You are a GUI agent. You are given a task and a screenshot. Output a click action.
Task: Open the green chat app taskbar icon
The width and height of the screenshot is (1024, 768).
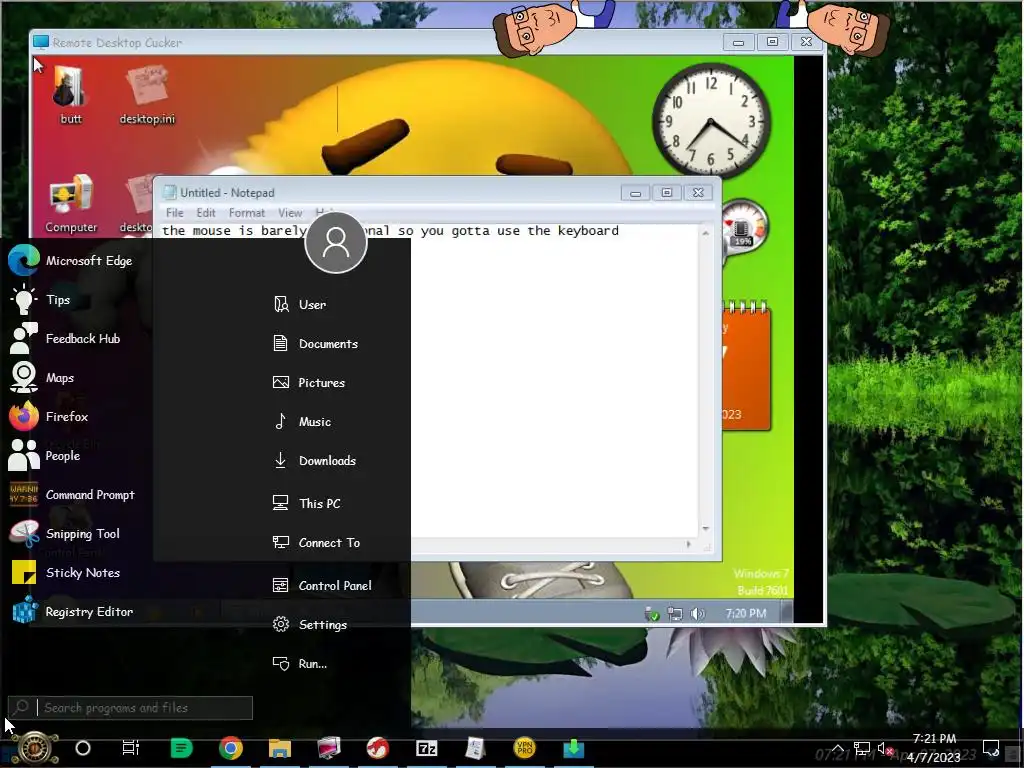181,748
